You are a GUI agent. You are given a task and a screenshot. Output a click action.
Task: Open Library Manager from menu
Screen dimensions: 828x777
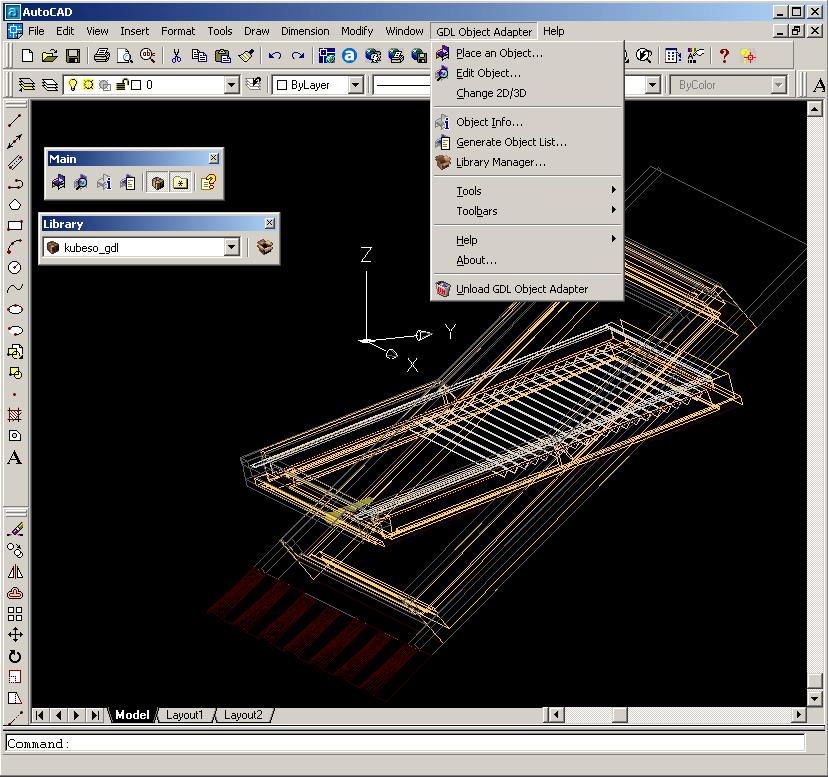(527, 162)
